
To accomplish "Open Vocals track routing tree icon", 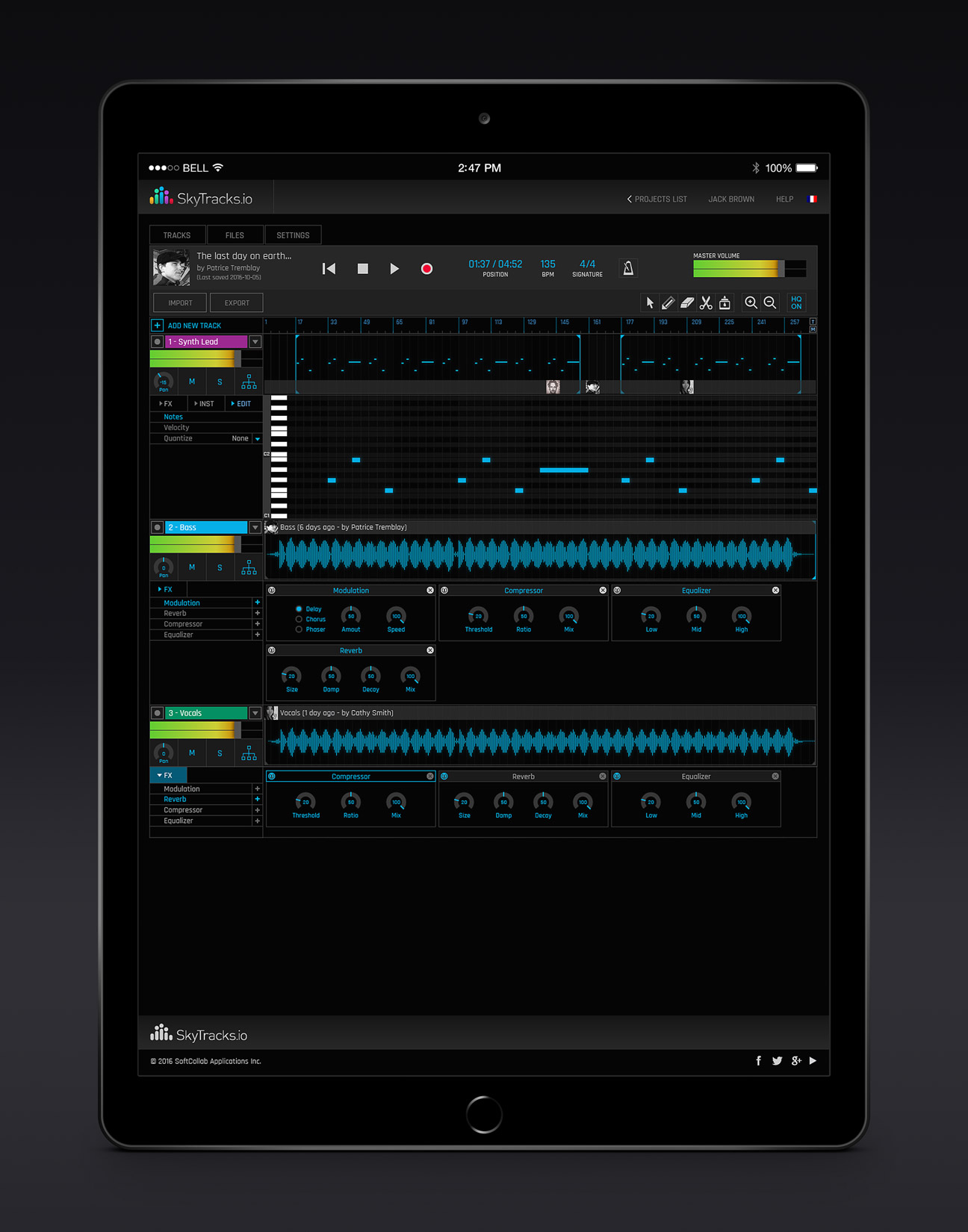I will point(249,753).
